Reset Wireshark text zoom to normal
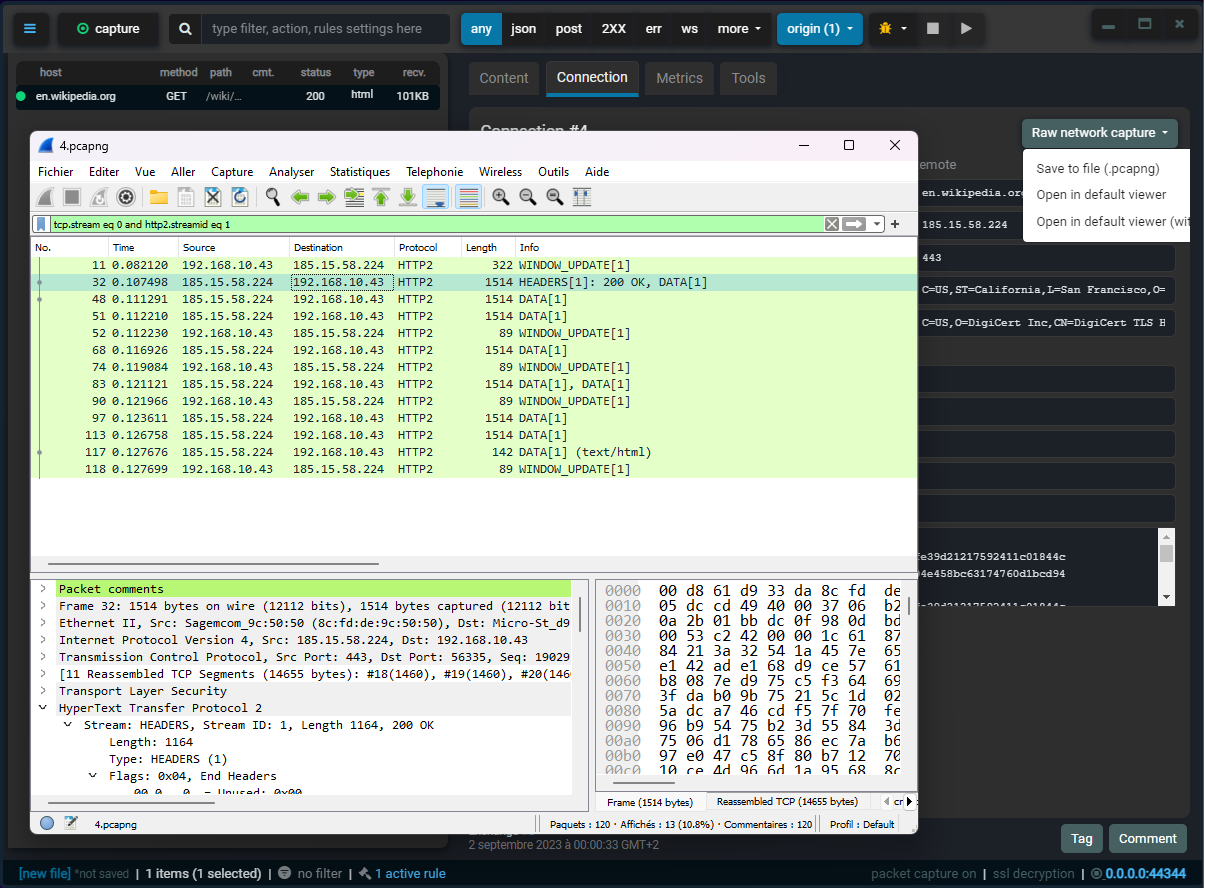1205x888 pixels. point(555,197)
